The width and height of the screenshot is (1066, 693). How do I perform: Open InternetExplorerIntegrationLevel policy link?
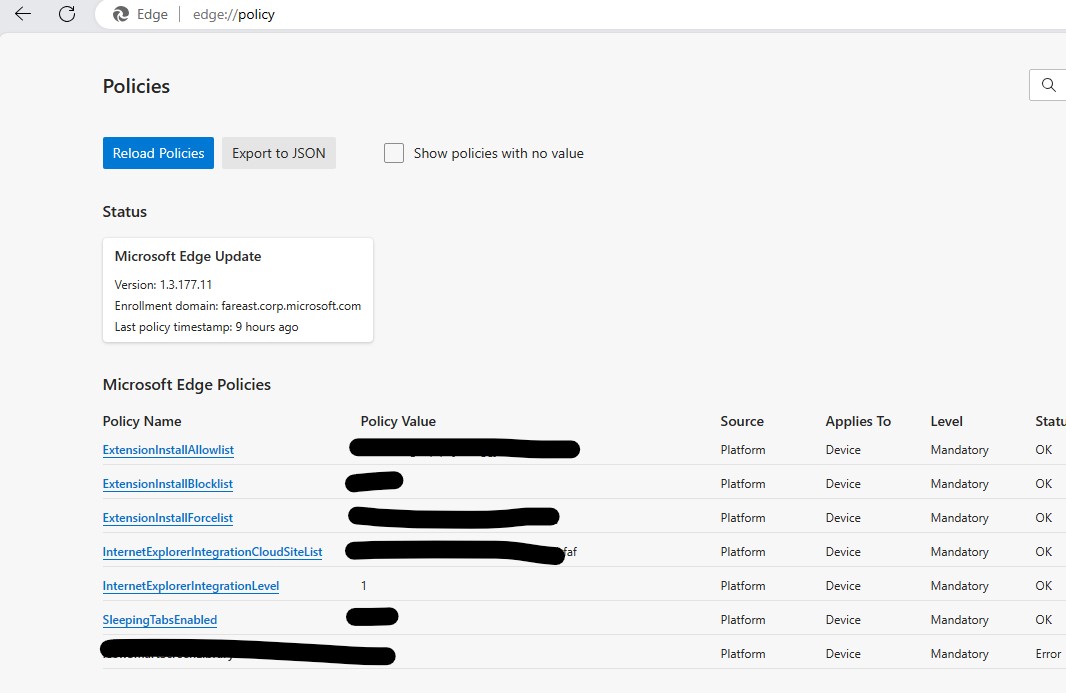coord(190,586)
